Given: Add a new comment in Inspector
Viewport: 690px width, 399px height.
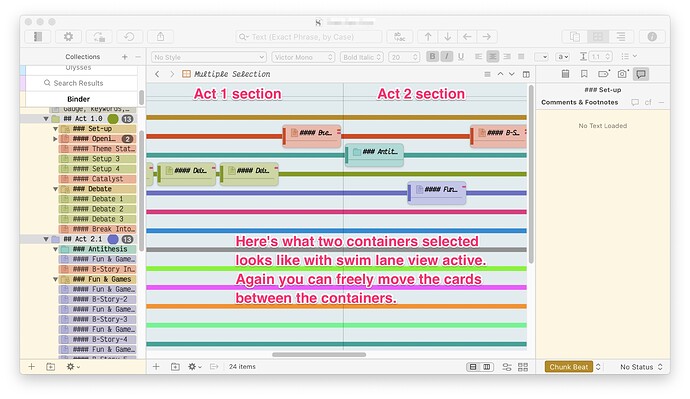Looking at the screenshot, I should click(635, 102).
